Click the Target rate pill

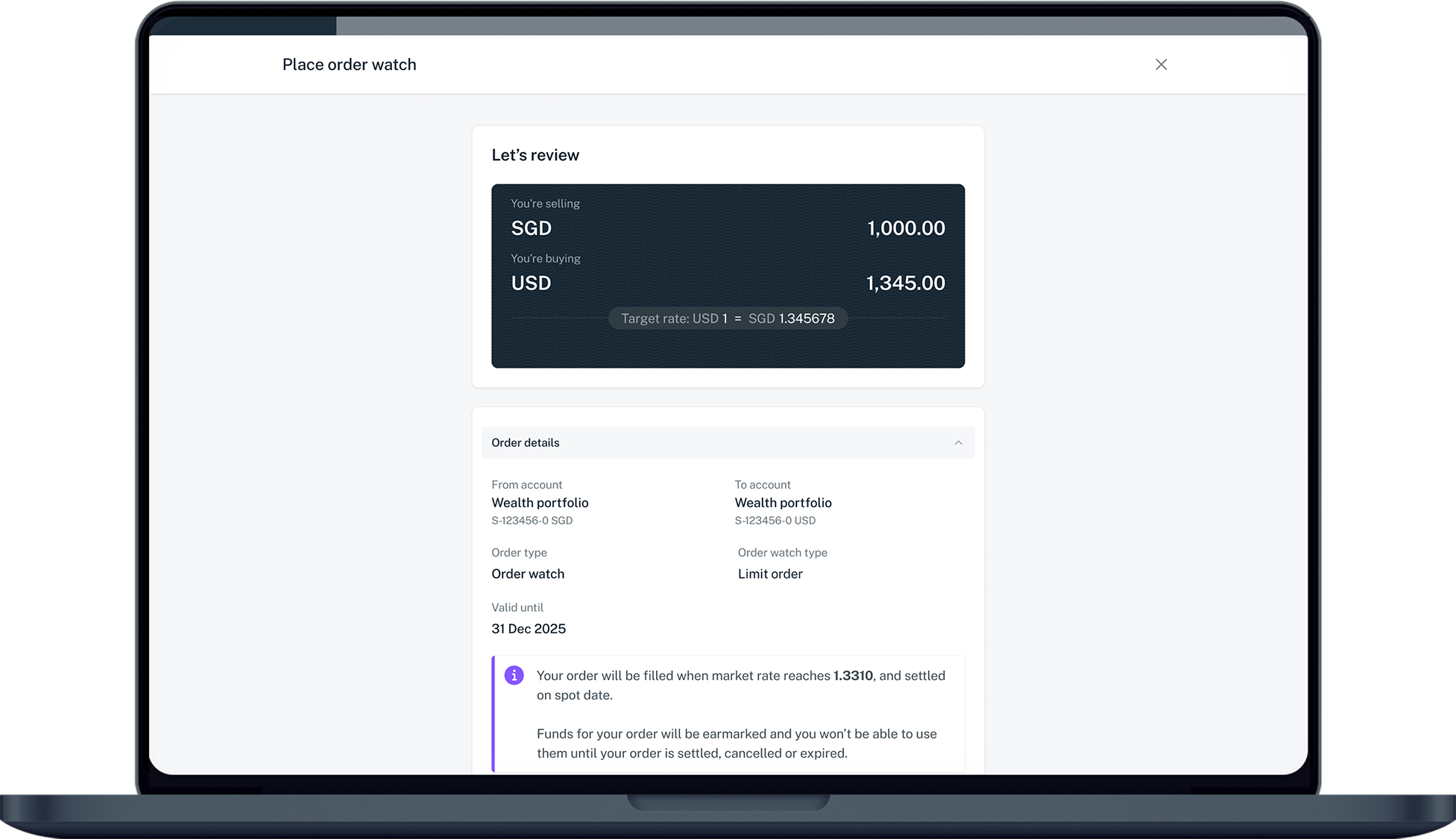(x=728, y=318)
